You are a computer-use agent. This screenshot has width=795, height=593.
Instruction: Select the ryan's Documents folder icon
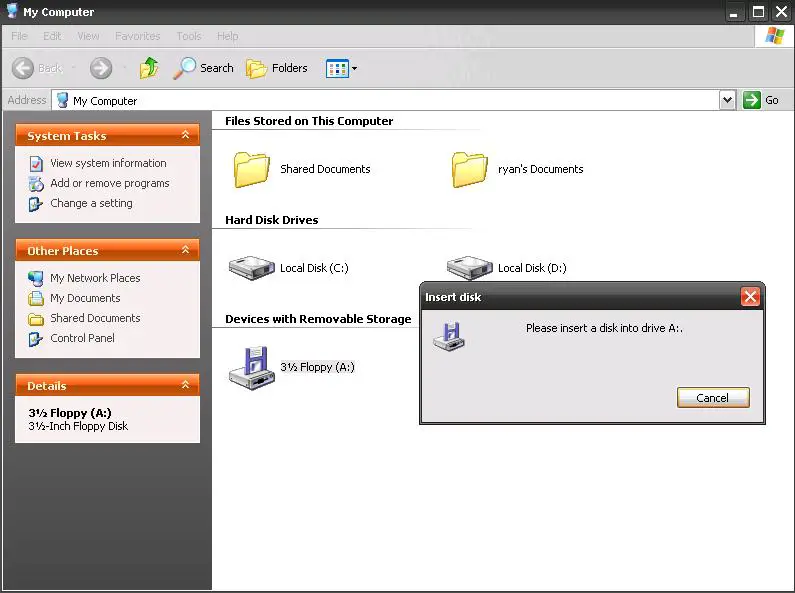point(469,169)
